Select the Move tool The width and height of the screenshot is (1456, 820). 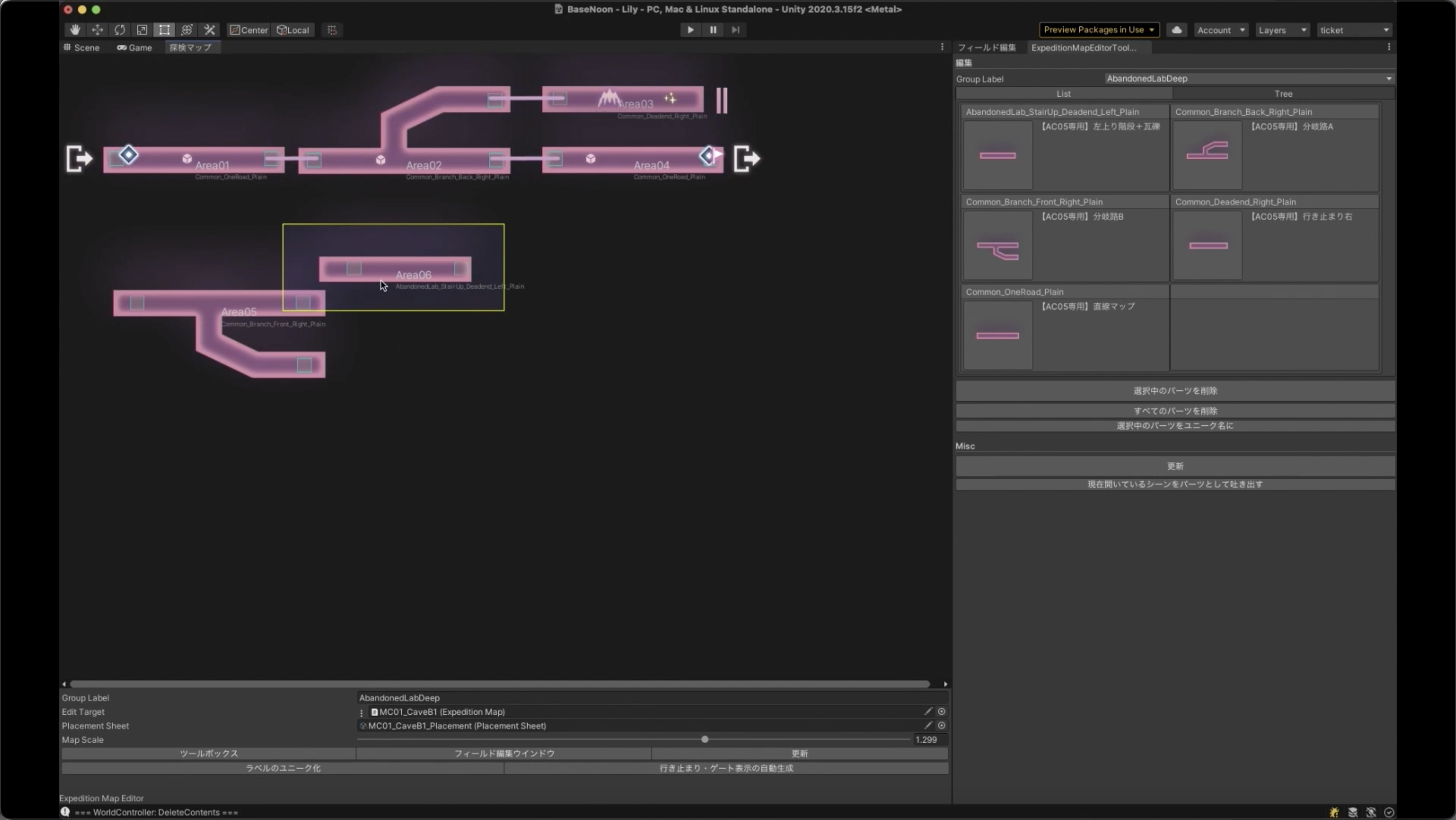tap(97, 30)
